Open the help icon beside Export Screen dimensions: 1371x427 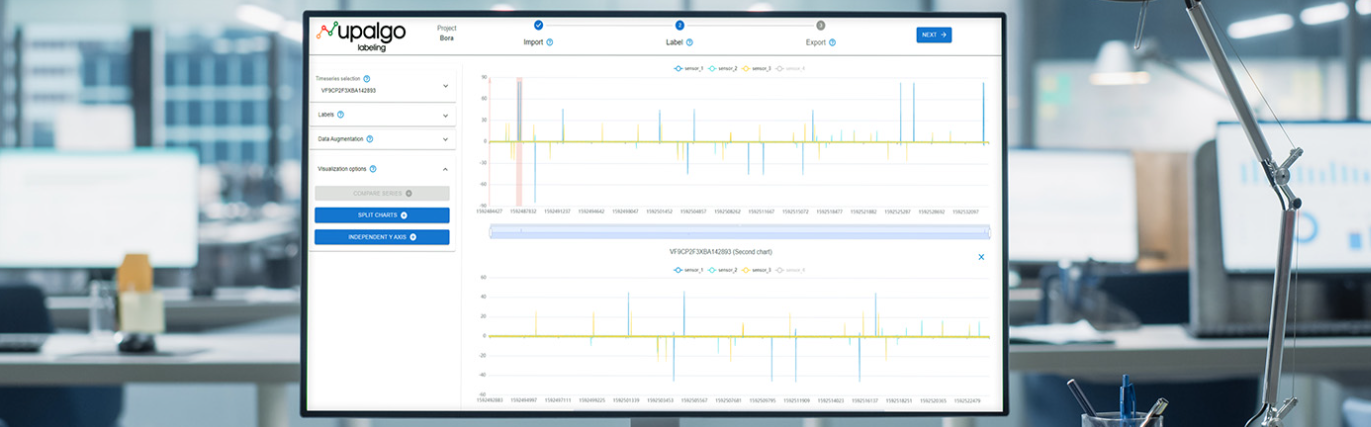pyautogui.click(x=832, y=42)
